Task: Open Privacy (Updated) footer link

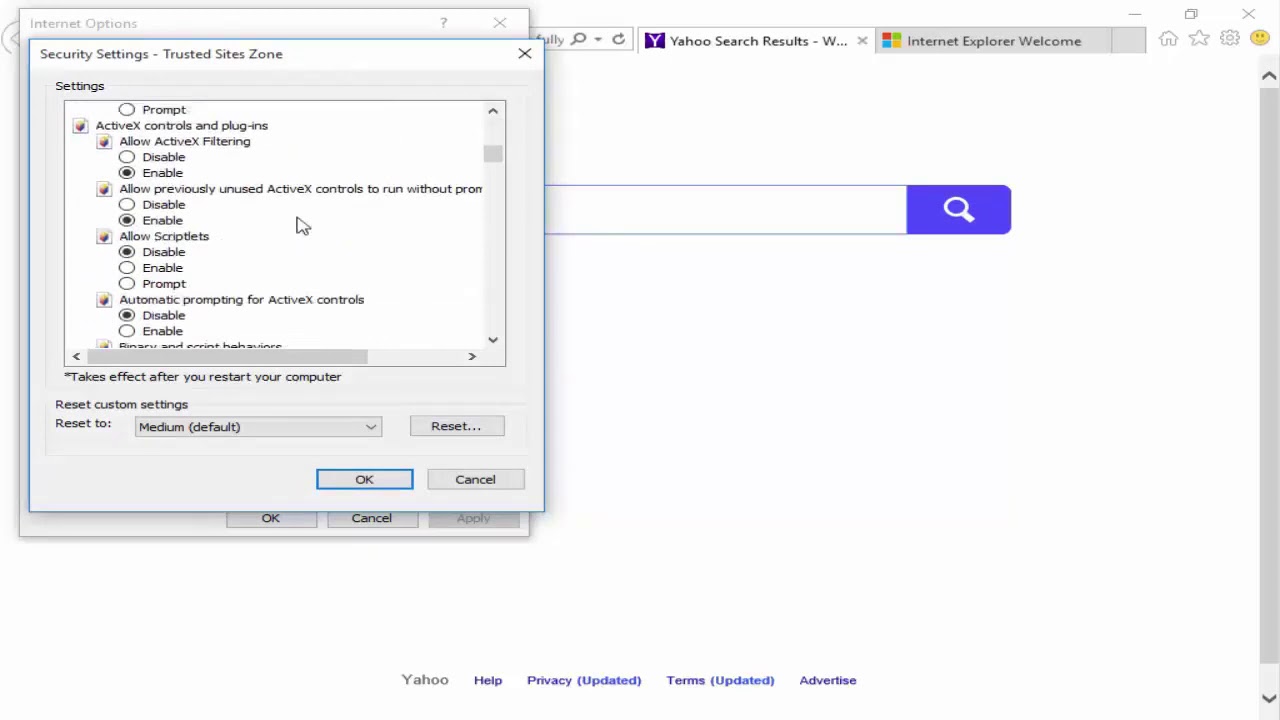Action: (x=584, y=680)
